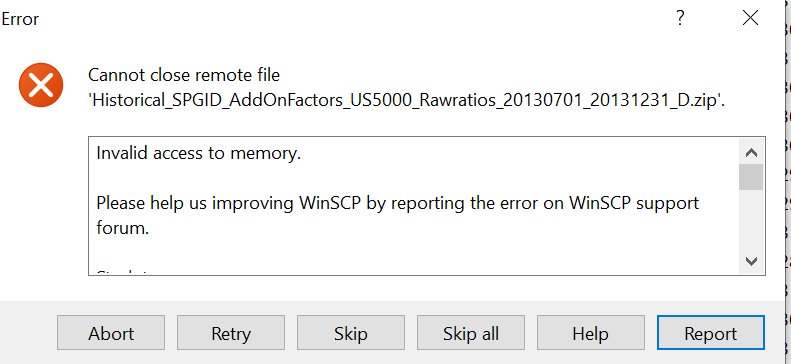Click the 'Error' dialog title
Screen dimensions: 791x364
(x=20, y=19)
